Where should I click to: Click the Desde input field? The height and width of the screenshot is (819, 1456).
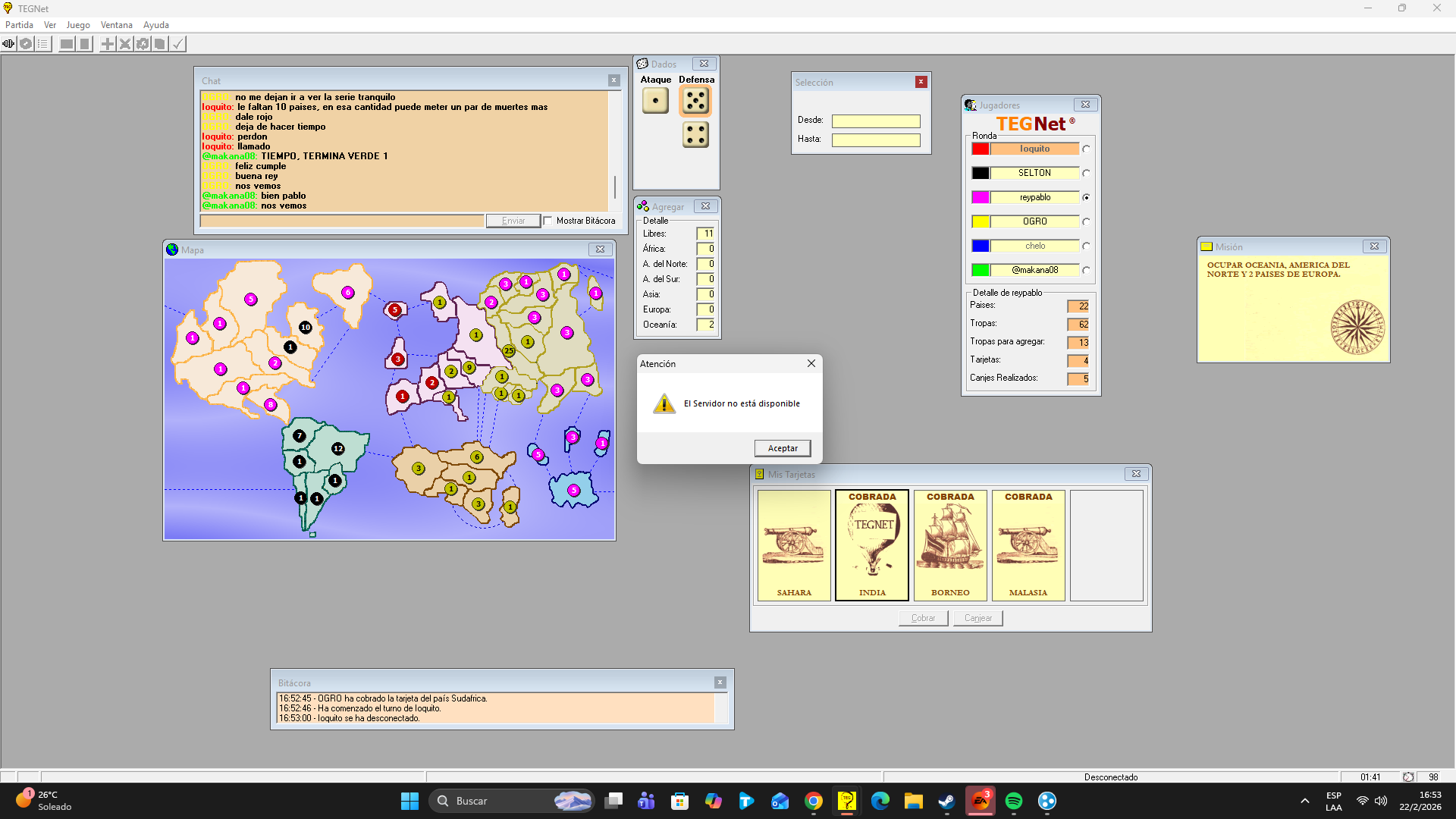pos(876,121)
